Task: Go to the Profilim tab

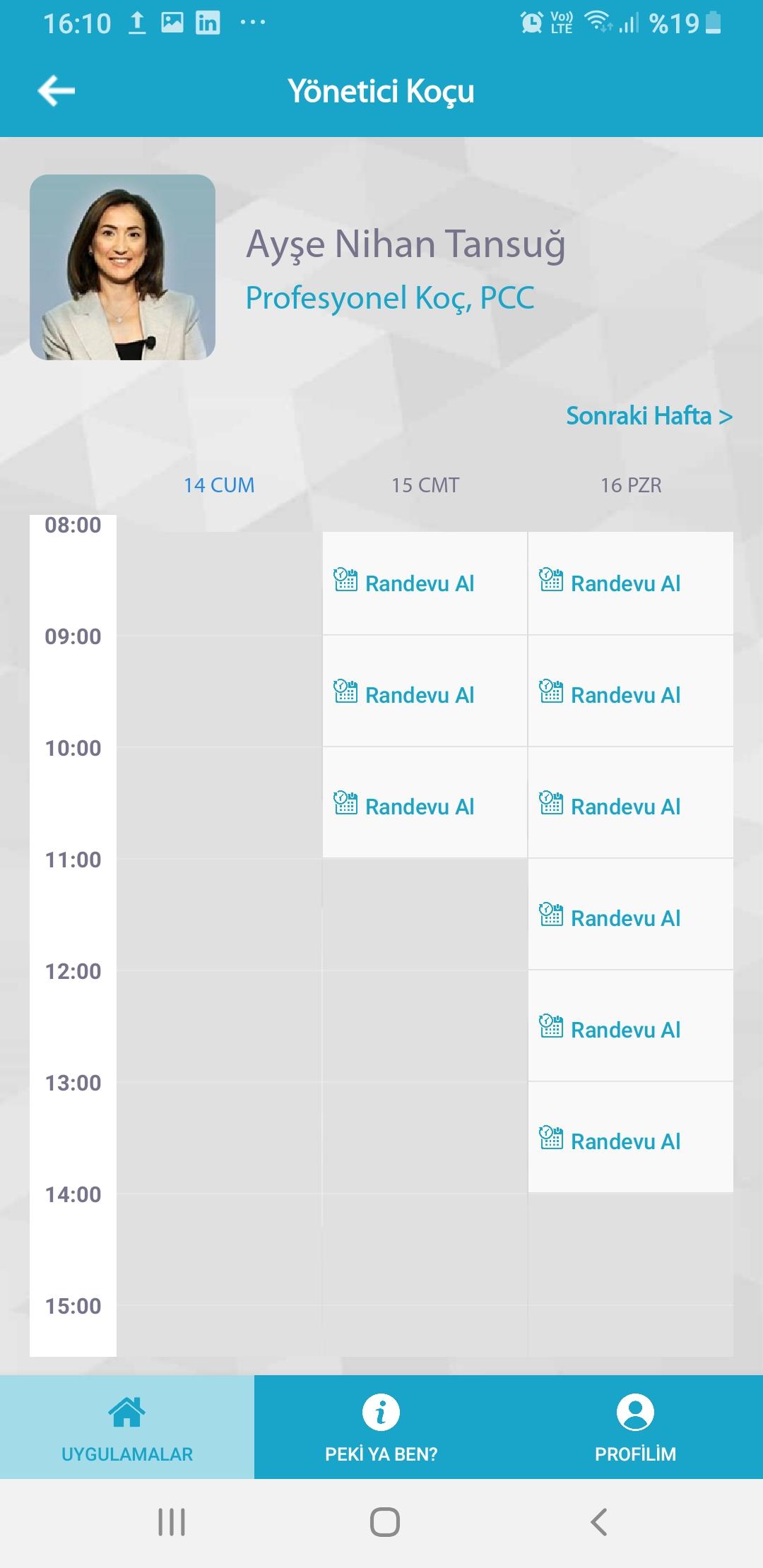Action: (635, 1427)
